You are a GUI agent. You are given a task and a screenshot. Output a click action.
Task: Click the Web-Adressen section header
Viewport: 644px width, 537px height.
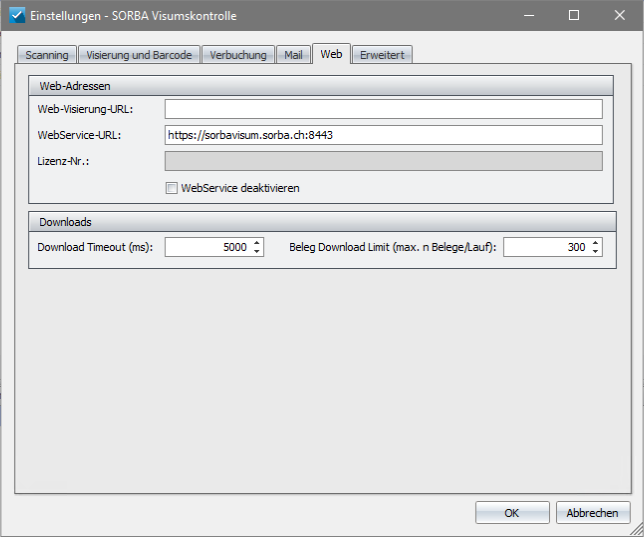[321, 86]
